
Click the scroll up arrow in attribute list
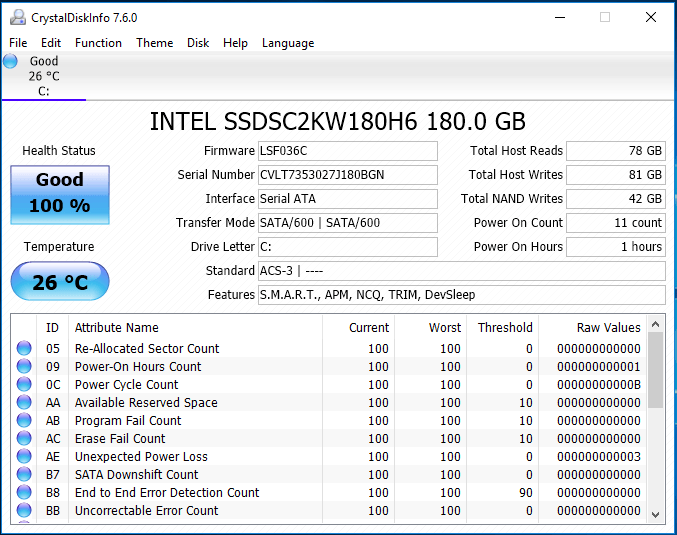pos(656,324)
